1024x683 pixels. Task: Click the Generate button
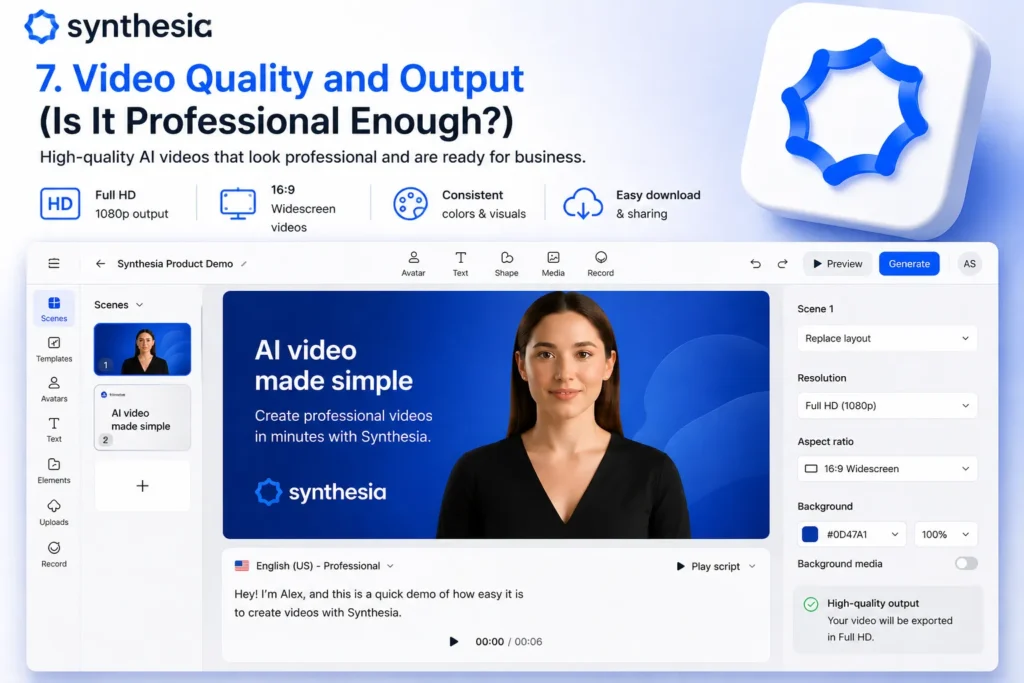tap(909, 264)
